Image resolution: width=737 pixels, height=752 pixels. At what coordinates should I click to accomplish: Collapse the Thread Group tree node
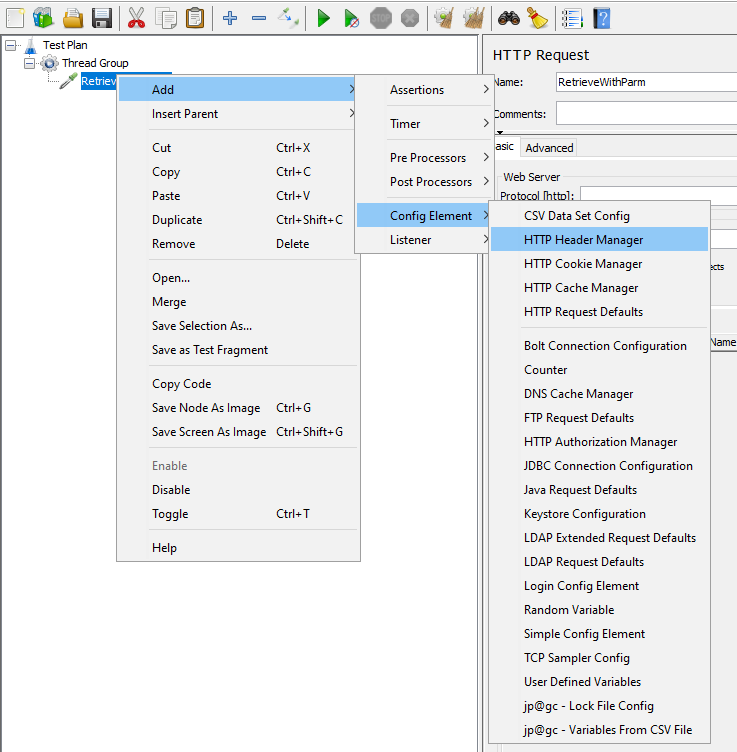point(29,63)
